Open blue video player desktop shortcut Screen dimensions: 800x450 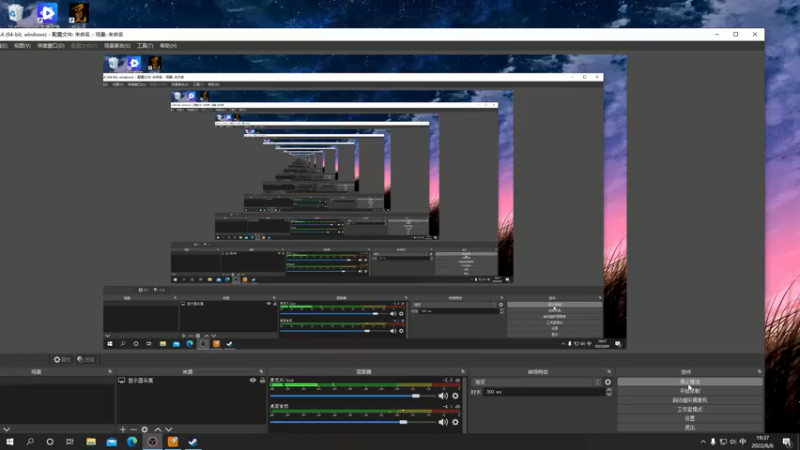47,14
